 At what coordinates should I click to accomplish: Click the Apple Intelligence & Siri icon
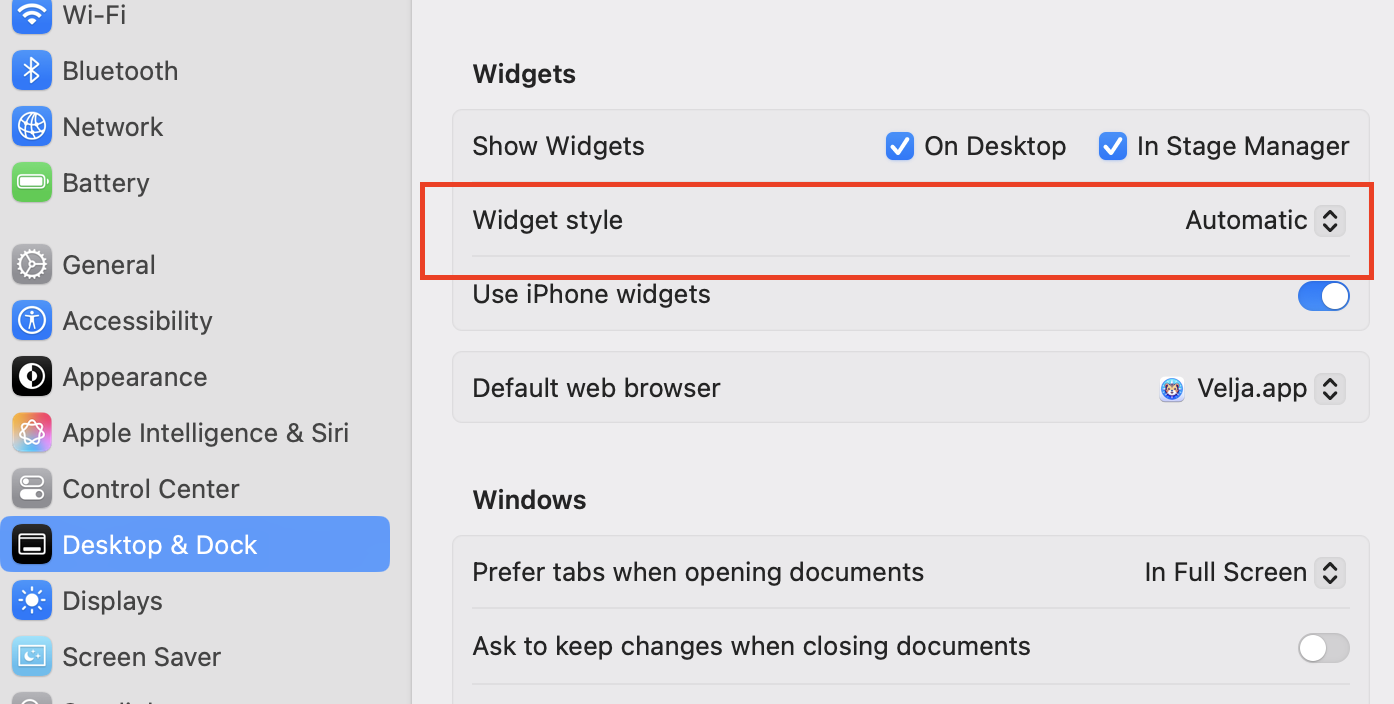pyautogui.click(x=32, y=433)
